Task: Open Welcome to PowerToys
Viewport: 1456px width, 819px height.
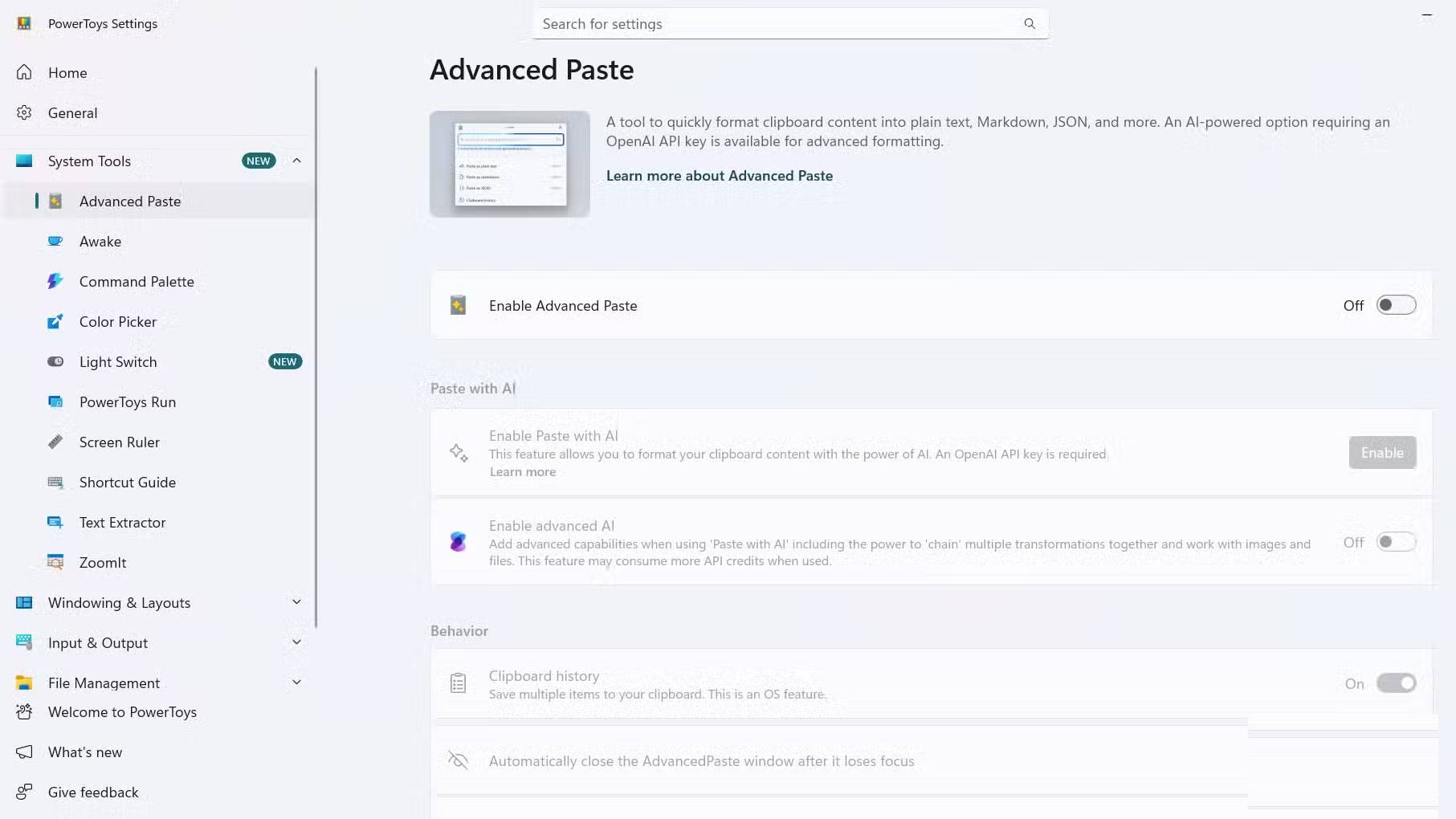Action: click(157, 711)
